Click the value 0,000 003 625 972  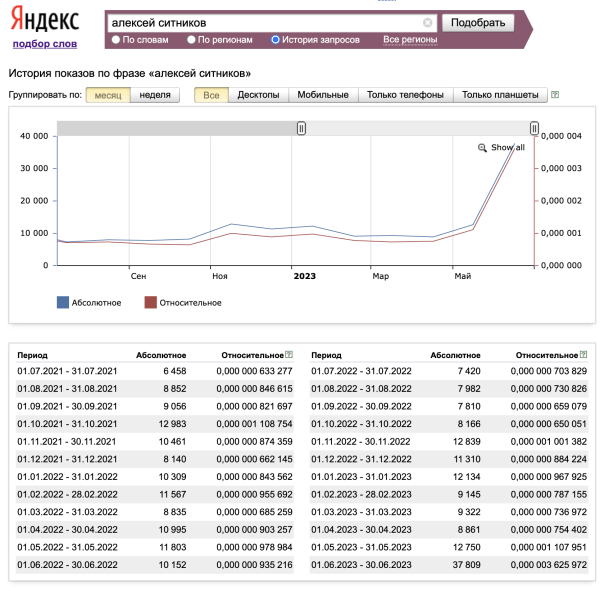(548, 565)
